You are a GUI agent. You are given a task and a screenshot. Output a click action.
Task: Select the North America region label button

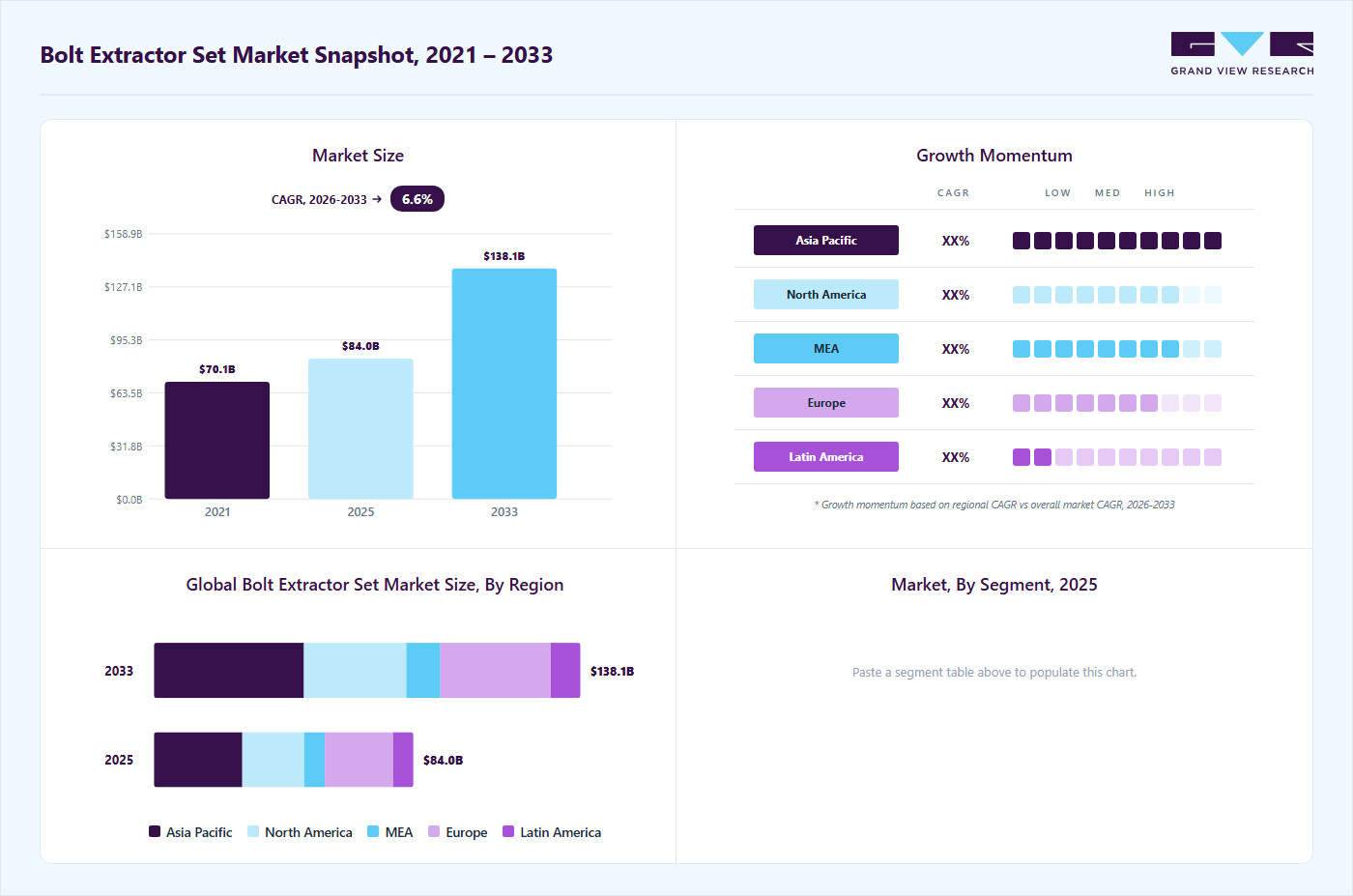(x=826, y=295)
